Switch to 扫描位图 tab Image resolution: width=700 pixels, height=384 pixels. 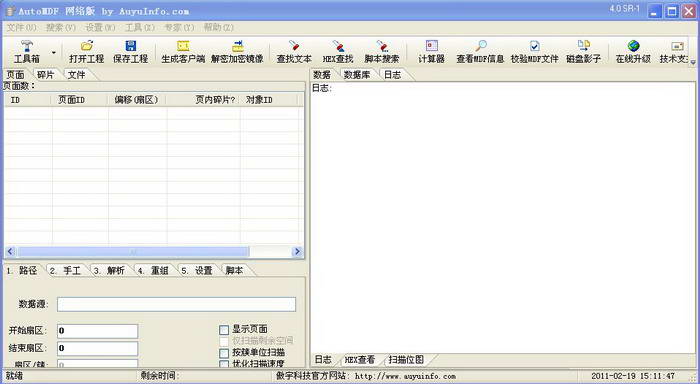click(x=406, y=359)
